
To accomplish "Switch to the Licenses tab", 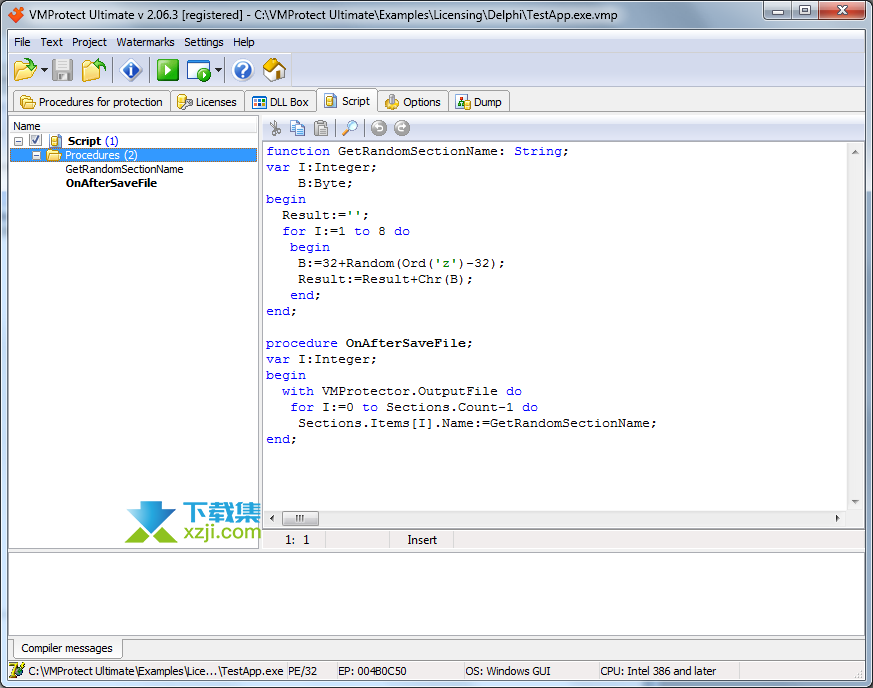I will point(207,102).
